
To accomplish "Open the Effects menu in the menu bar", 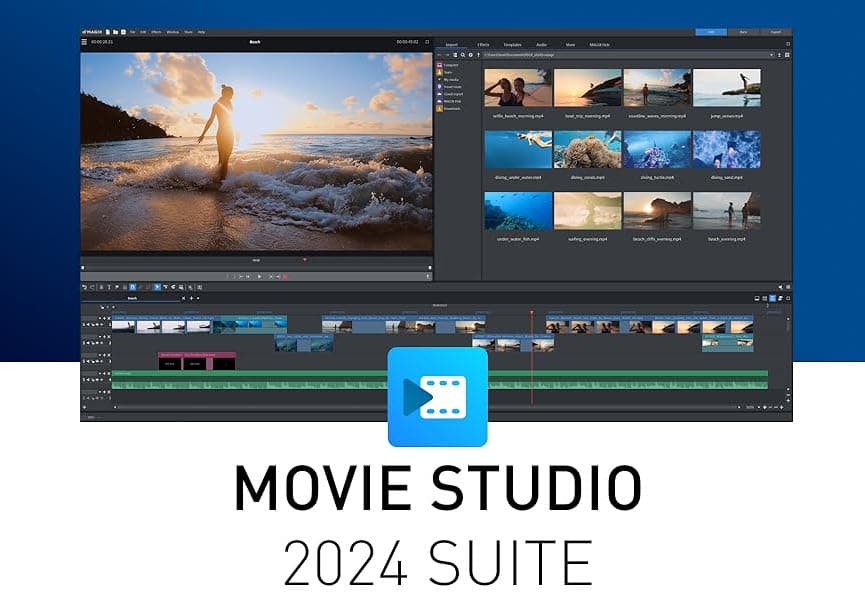I will pos(157,32).
